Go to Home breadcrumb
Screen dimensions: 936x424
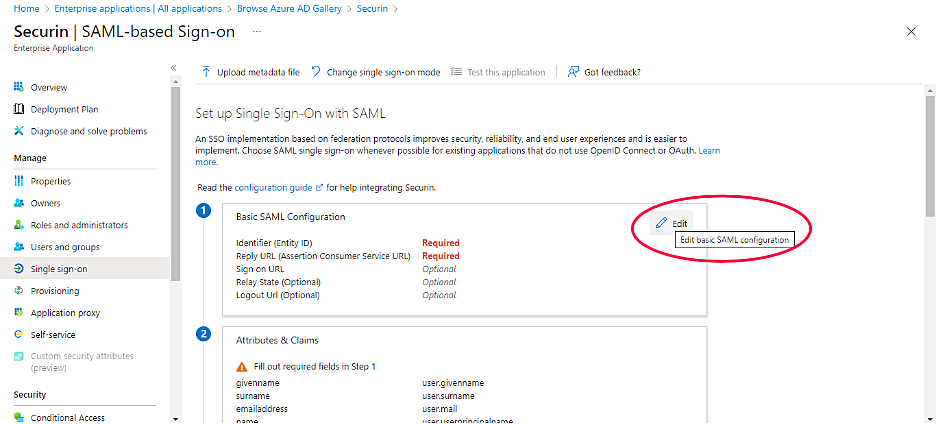[x=24, y=8]
